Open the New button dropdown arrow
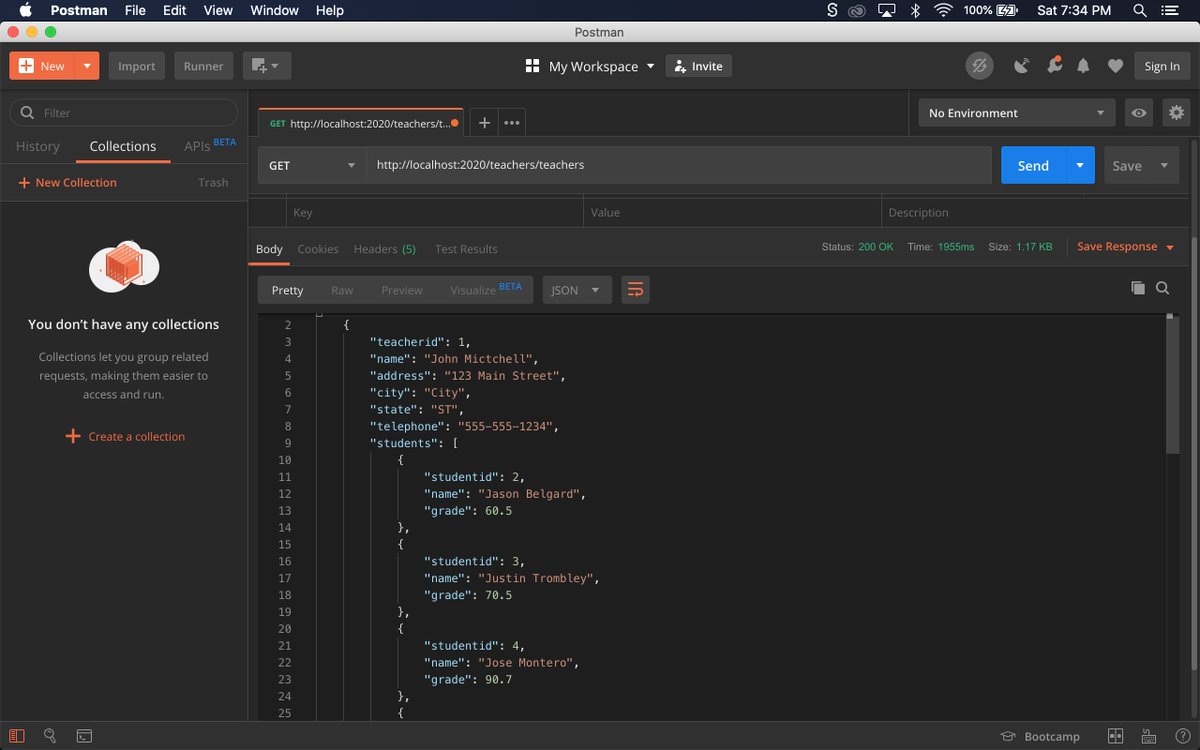This screenshot has width=1200, height=750. click(87, 66)
